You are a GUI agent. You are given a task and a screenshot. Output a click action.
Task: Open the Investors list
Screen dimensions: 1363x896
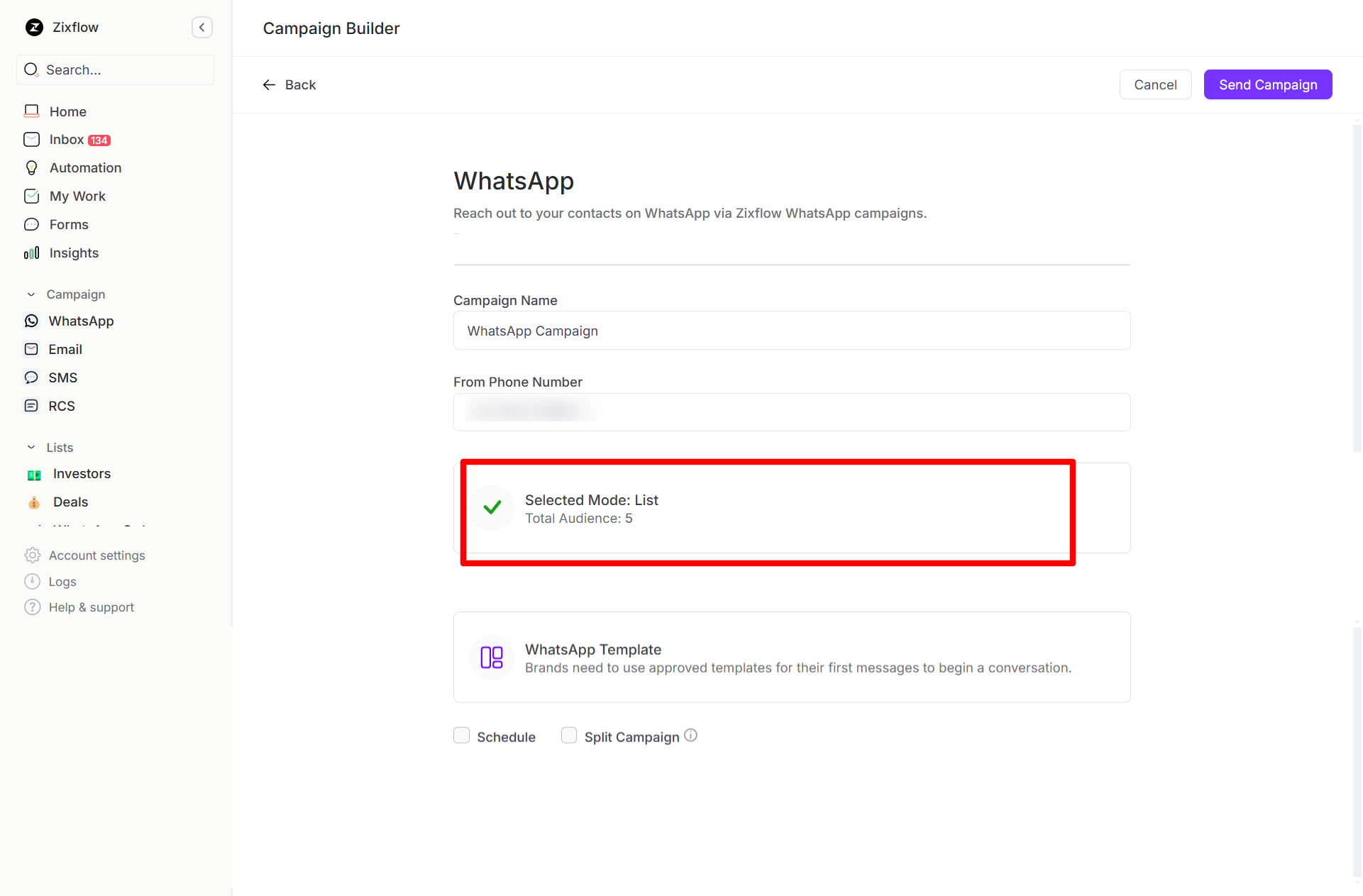pos(82,473)
